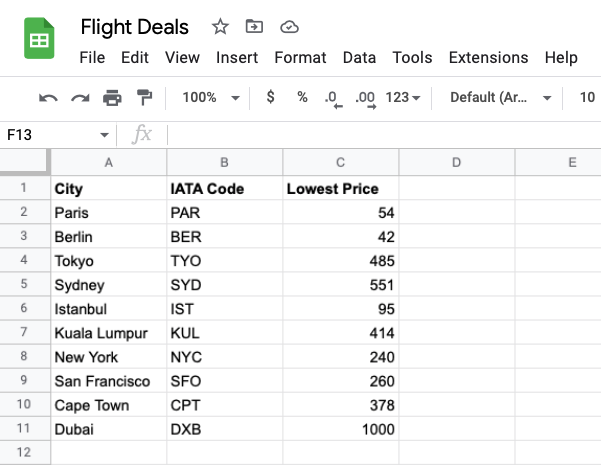The height and width of the screenshot is (465, 601).
Task: Click the Google Sheets home icon
Action: [x=39, y=38]
